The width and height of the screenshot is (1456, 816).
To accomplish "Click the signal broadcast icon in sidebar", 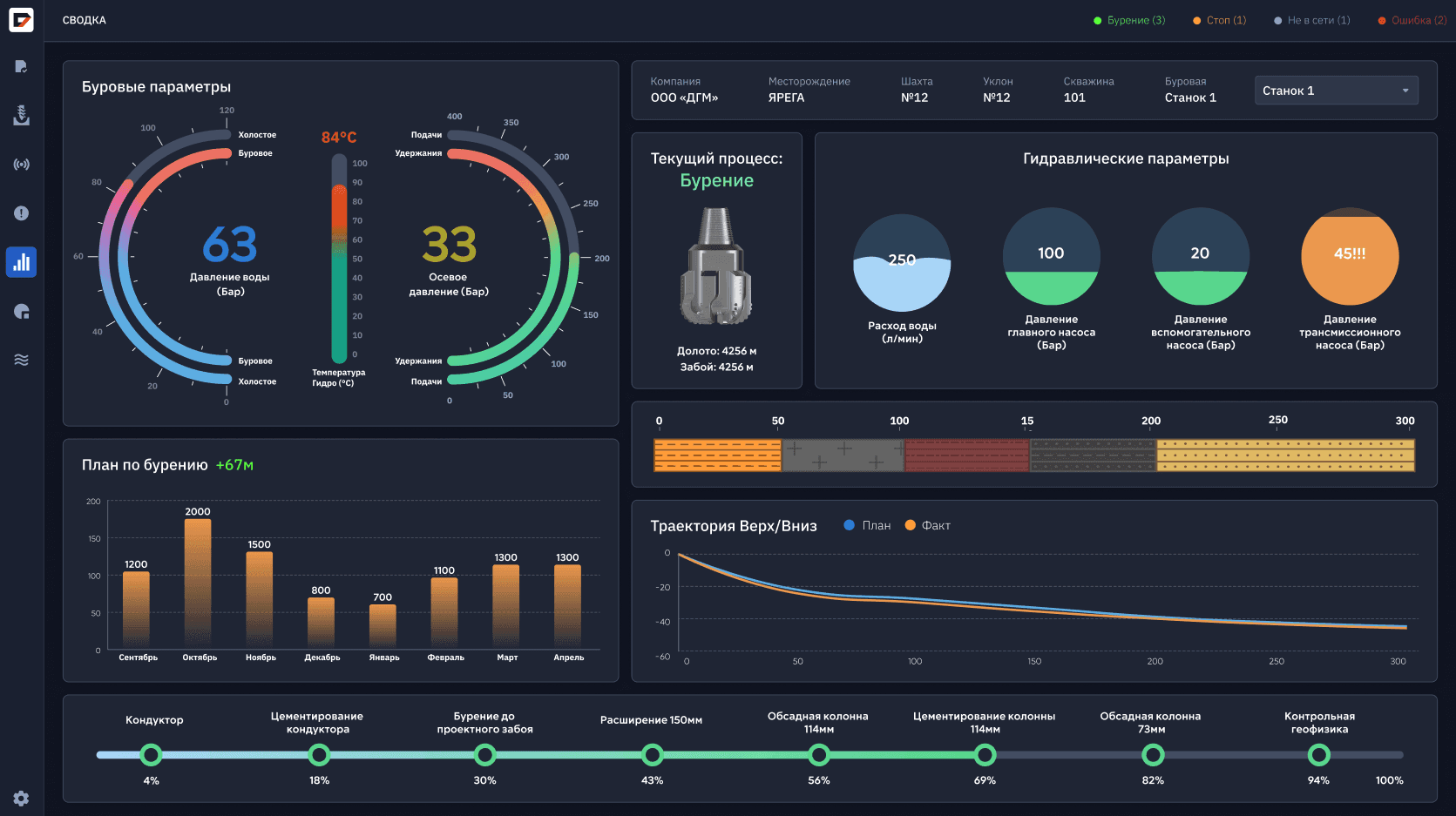I will [x=22, y=164].
